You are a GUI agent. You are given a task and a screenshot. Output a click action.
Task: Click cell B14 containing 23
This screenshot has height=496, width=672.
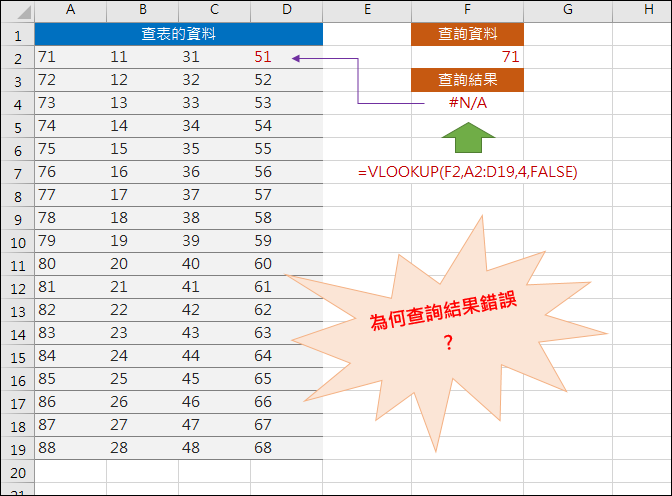(x=143, y=334)
